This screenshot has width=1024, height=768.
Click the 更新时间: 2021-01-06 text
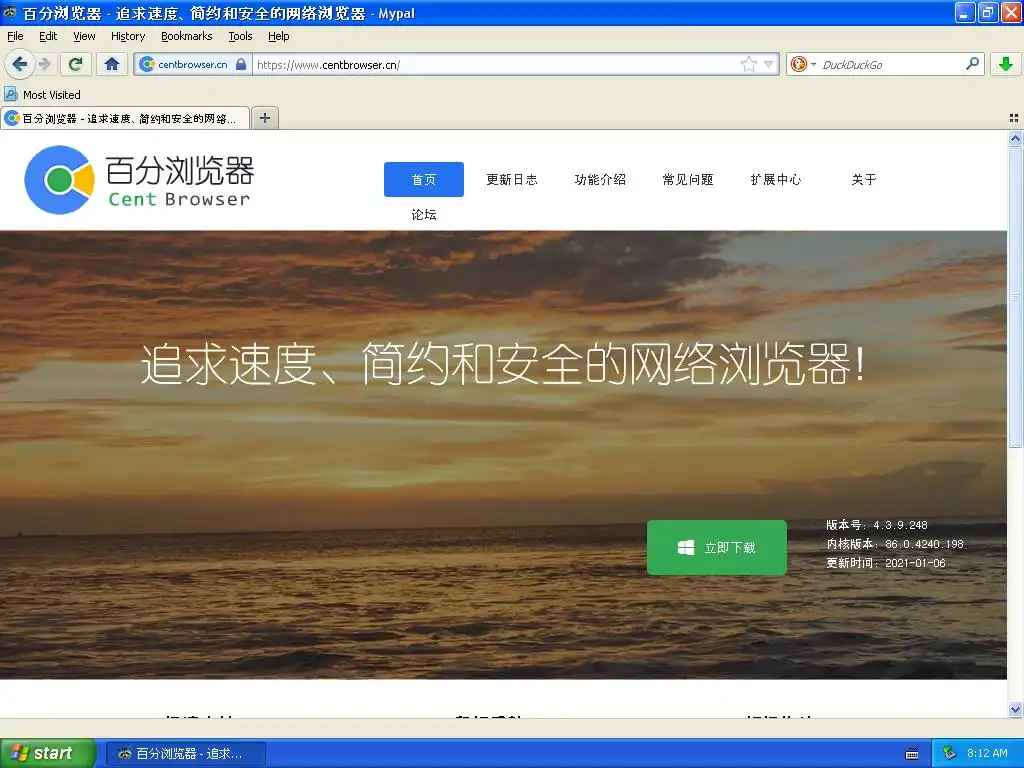(886, 563)
